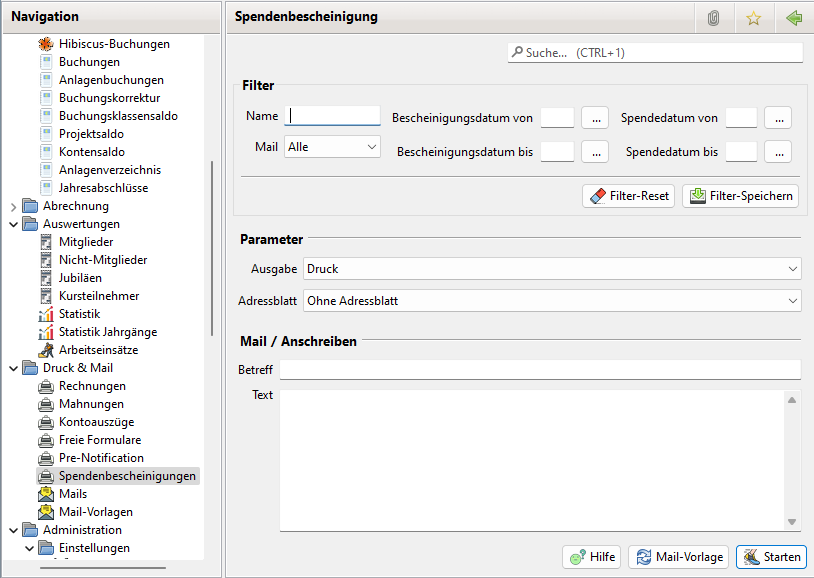Open the Mail filter dropdown
Screen dimensions: 814x578
(x=332, y=147)
